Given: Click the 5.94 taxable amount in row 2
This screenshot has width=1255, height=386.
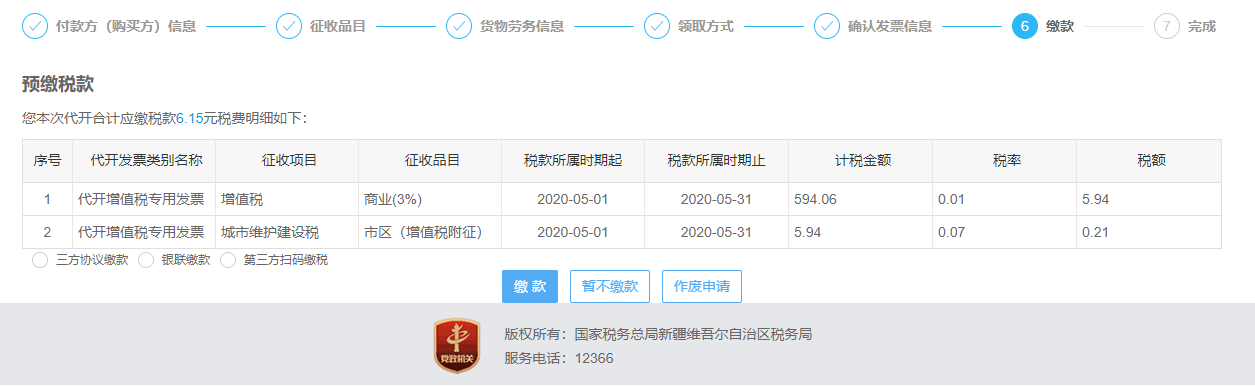Looking at the screenshot, I should [861, 232].
